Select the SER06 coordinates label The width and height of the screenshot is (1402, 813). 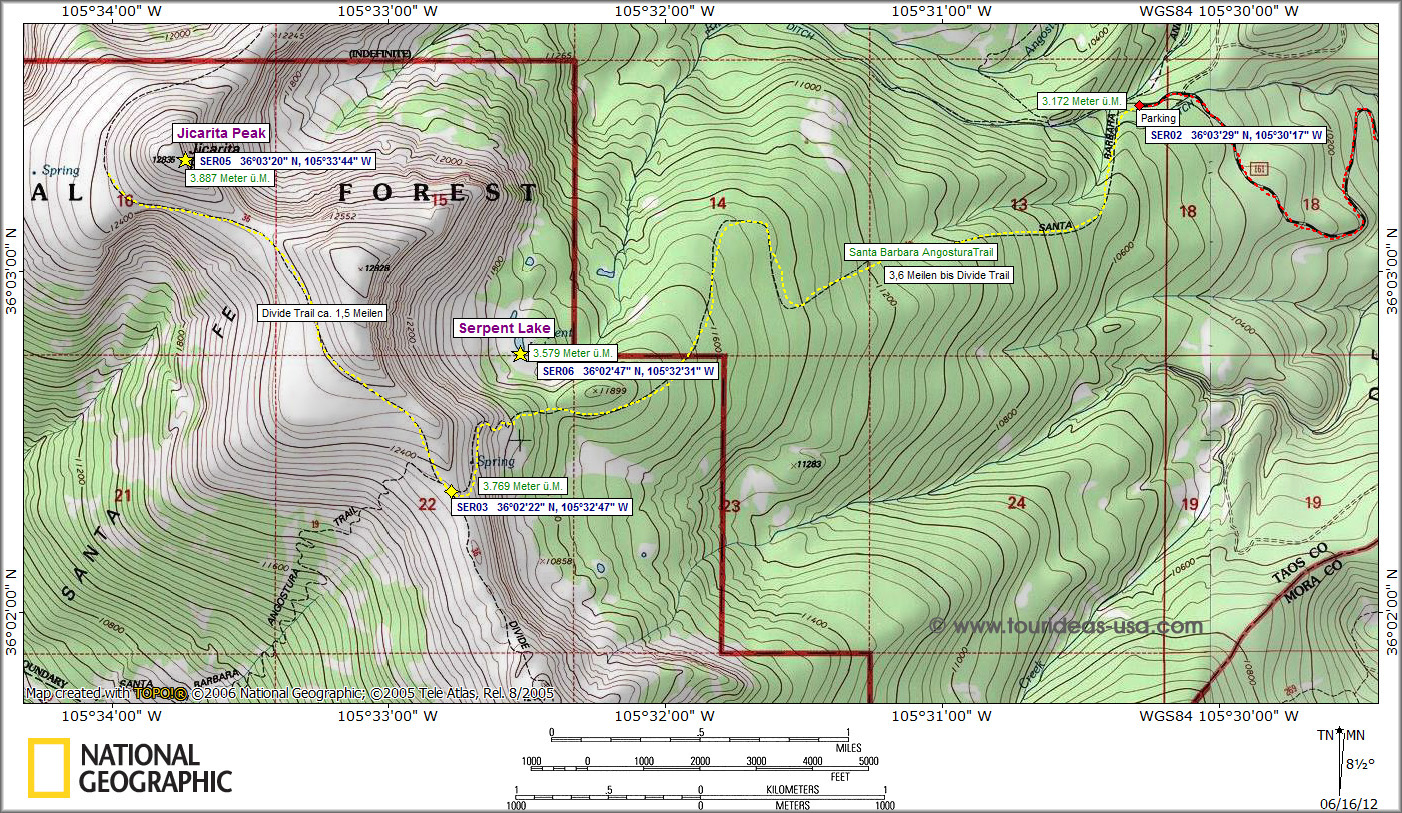coord(628,371)
